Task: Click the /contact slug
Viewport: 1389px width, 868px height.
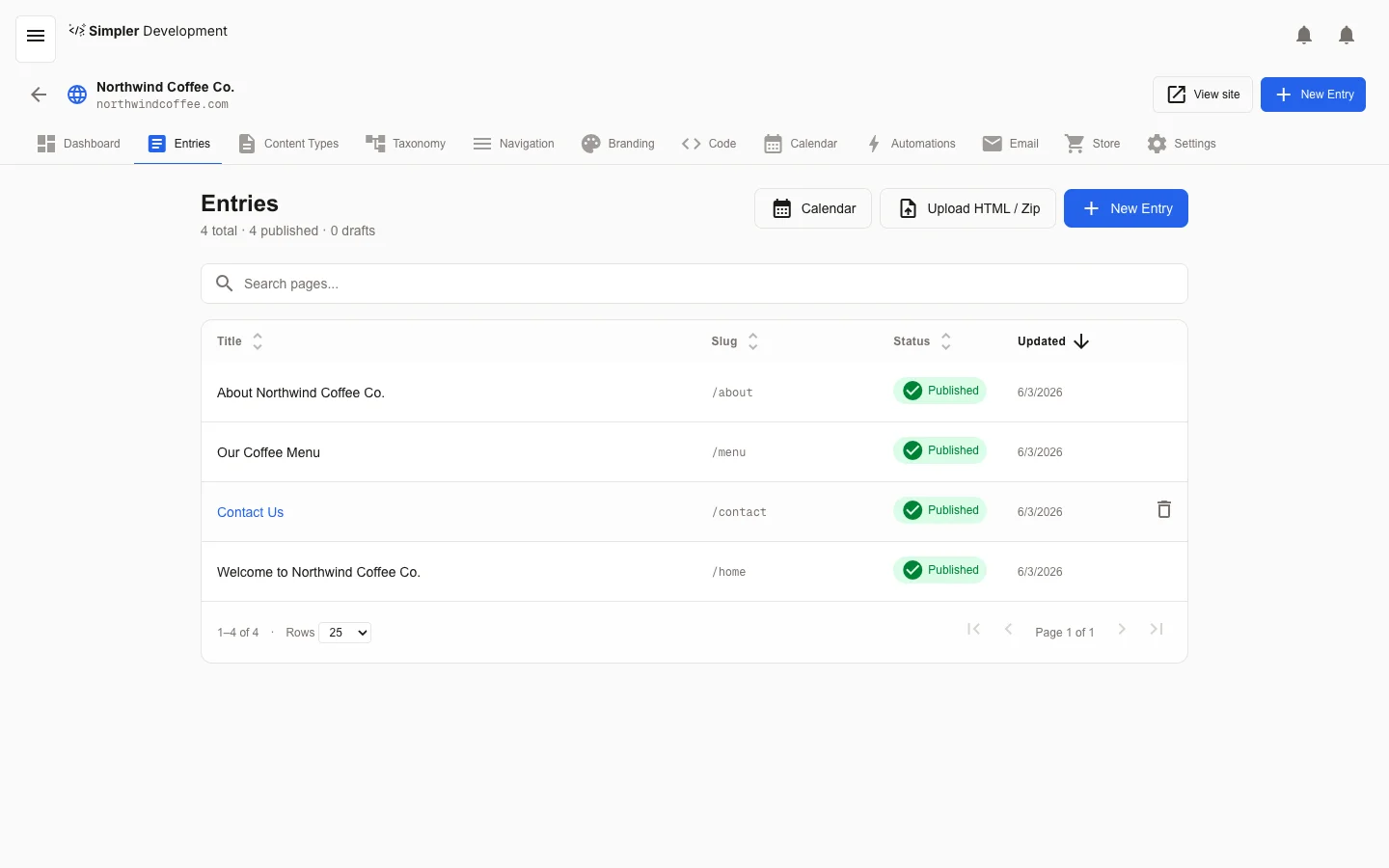Action: (x=739, y=512)
